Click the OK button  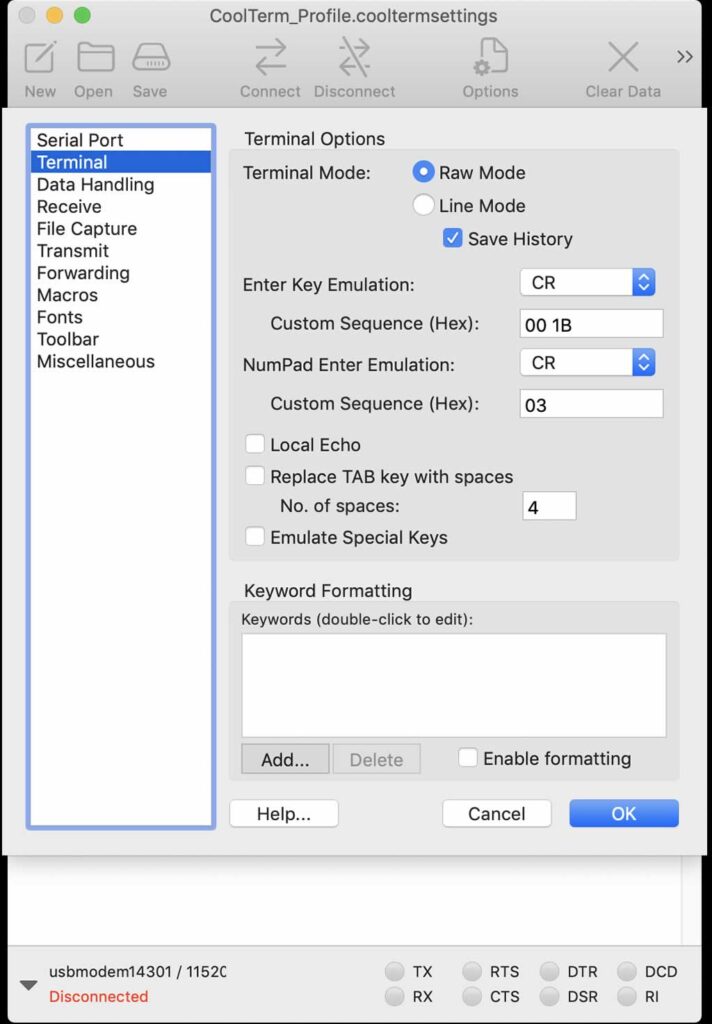click(x=623, y=814)
